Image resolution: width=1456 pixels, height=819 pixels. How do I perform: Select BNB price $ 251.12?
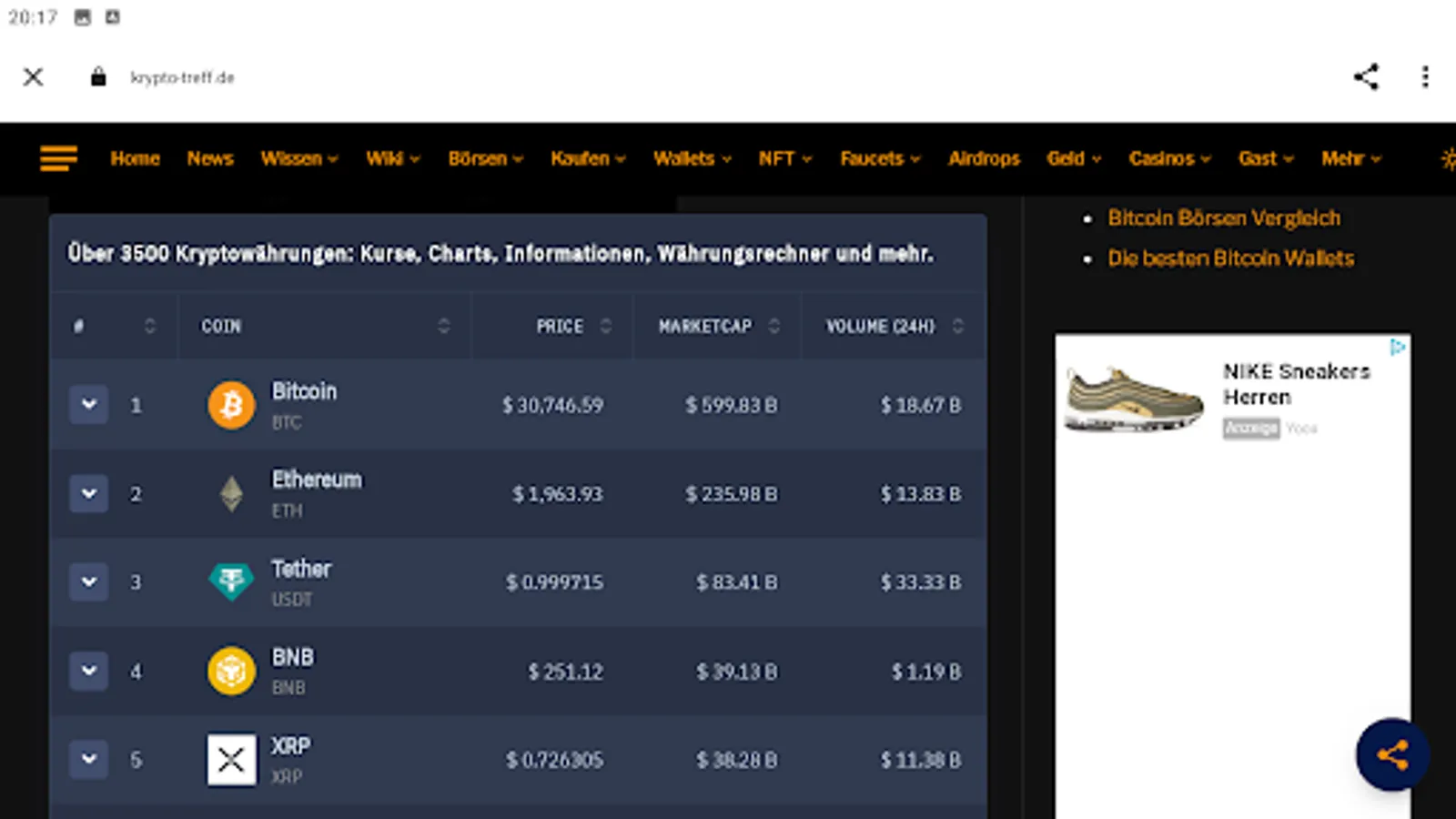(565, 672)
